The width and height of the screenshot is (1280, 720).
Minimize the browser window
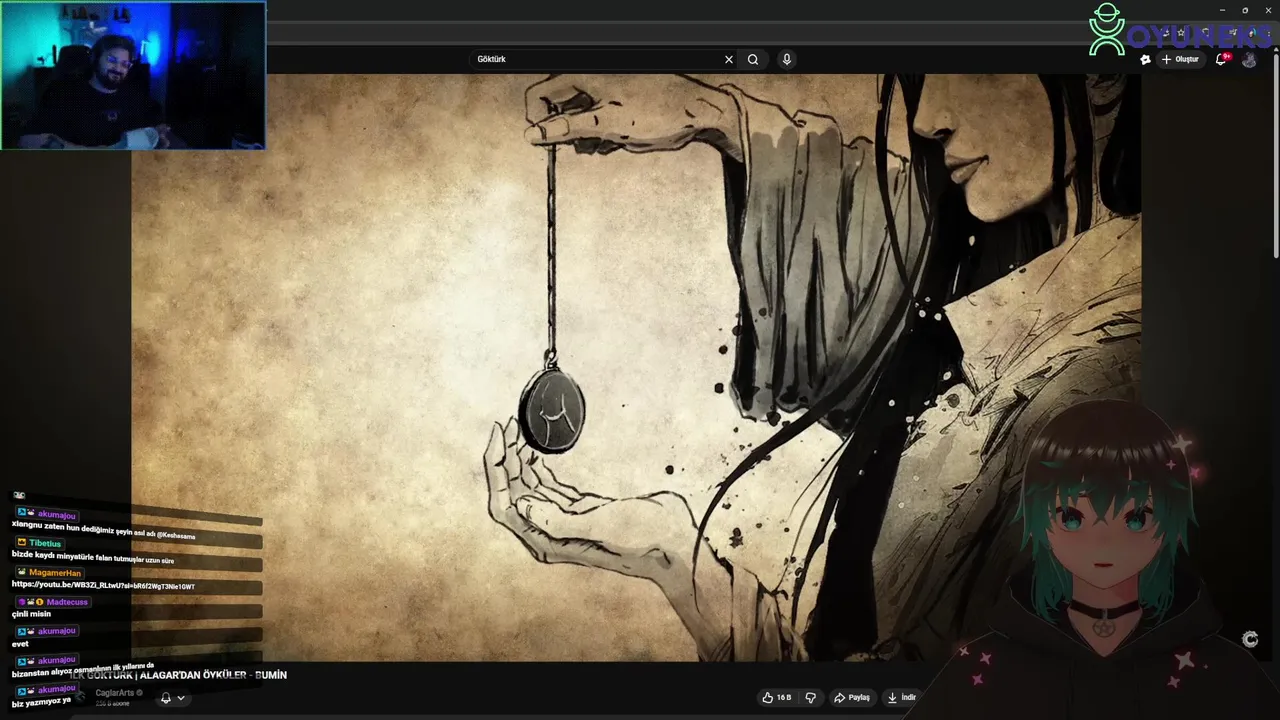1222,10
